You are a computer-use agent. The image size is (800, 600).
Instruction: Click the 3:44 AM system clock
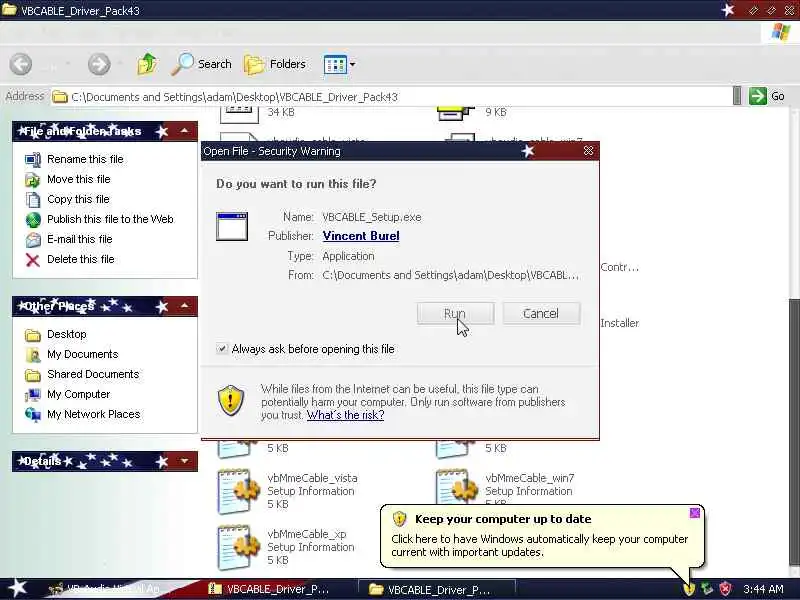(763, 589)
